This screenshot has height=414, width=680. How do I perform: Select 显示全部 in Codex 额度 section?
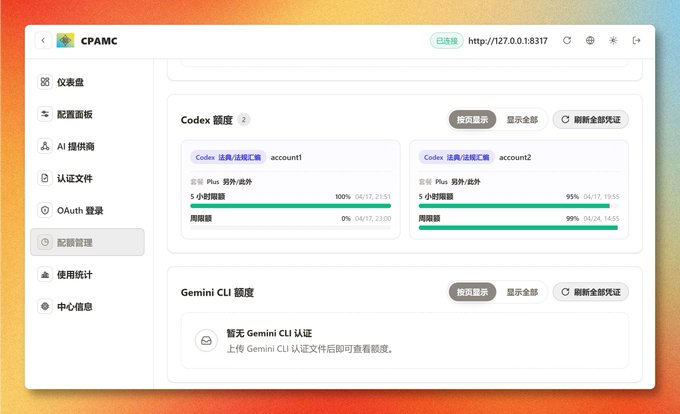pyautogui.click(x=522, y=120)
